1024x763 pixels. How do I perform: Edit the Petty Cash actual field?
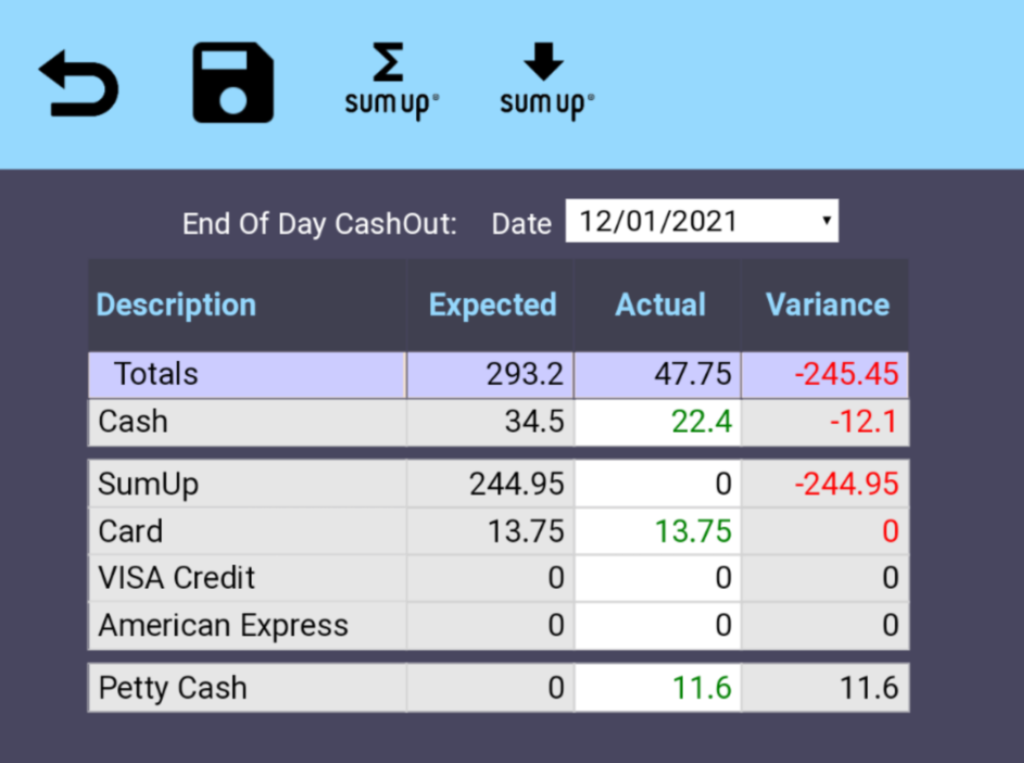(x=658, y=688)
